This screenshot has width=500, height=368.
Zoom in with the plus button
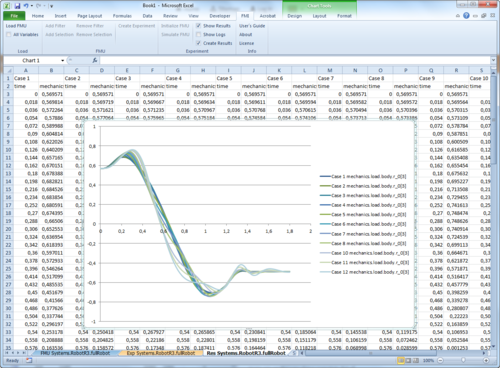(x=486, y=360)
